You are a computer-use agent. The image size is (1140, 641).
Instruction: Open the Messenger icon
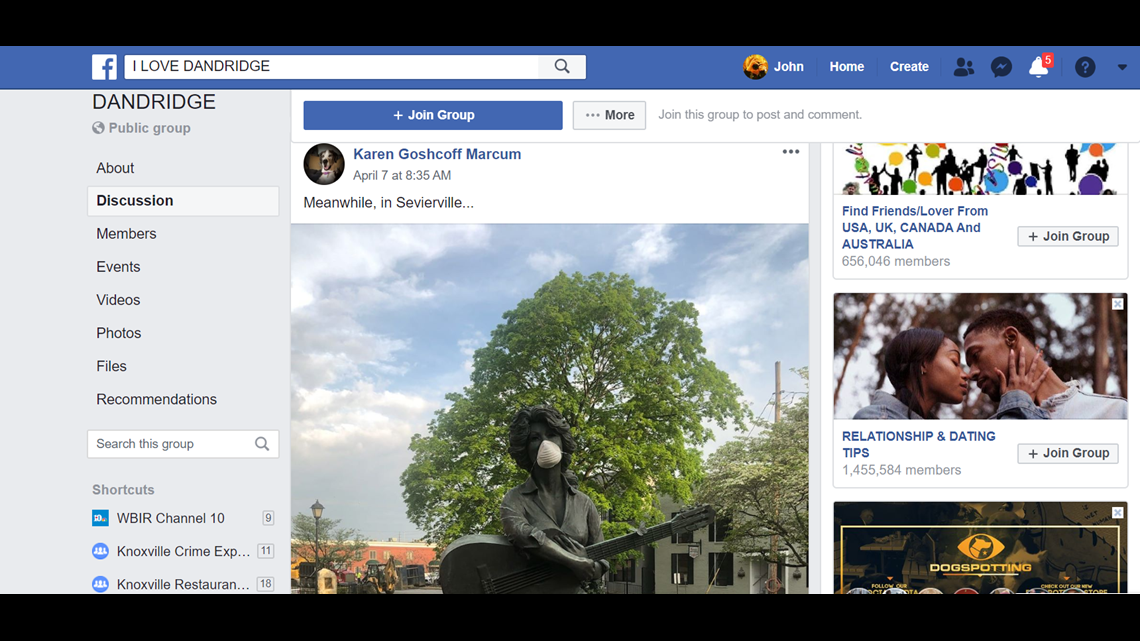1001,67
